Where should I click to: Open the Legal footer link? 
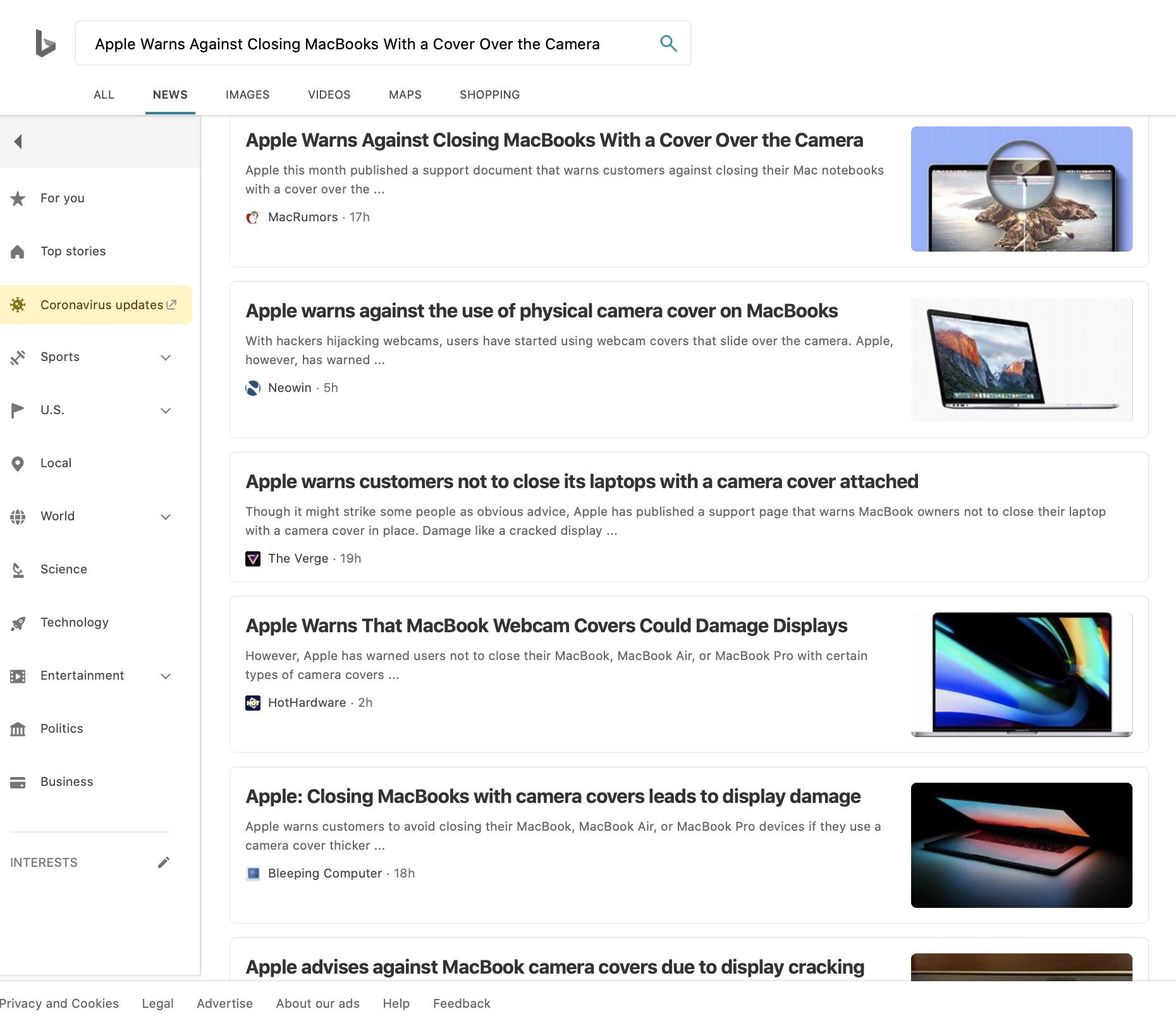click(157, 1003)
